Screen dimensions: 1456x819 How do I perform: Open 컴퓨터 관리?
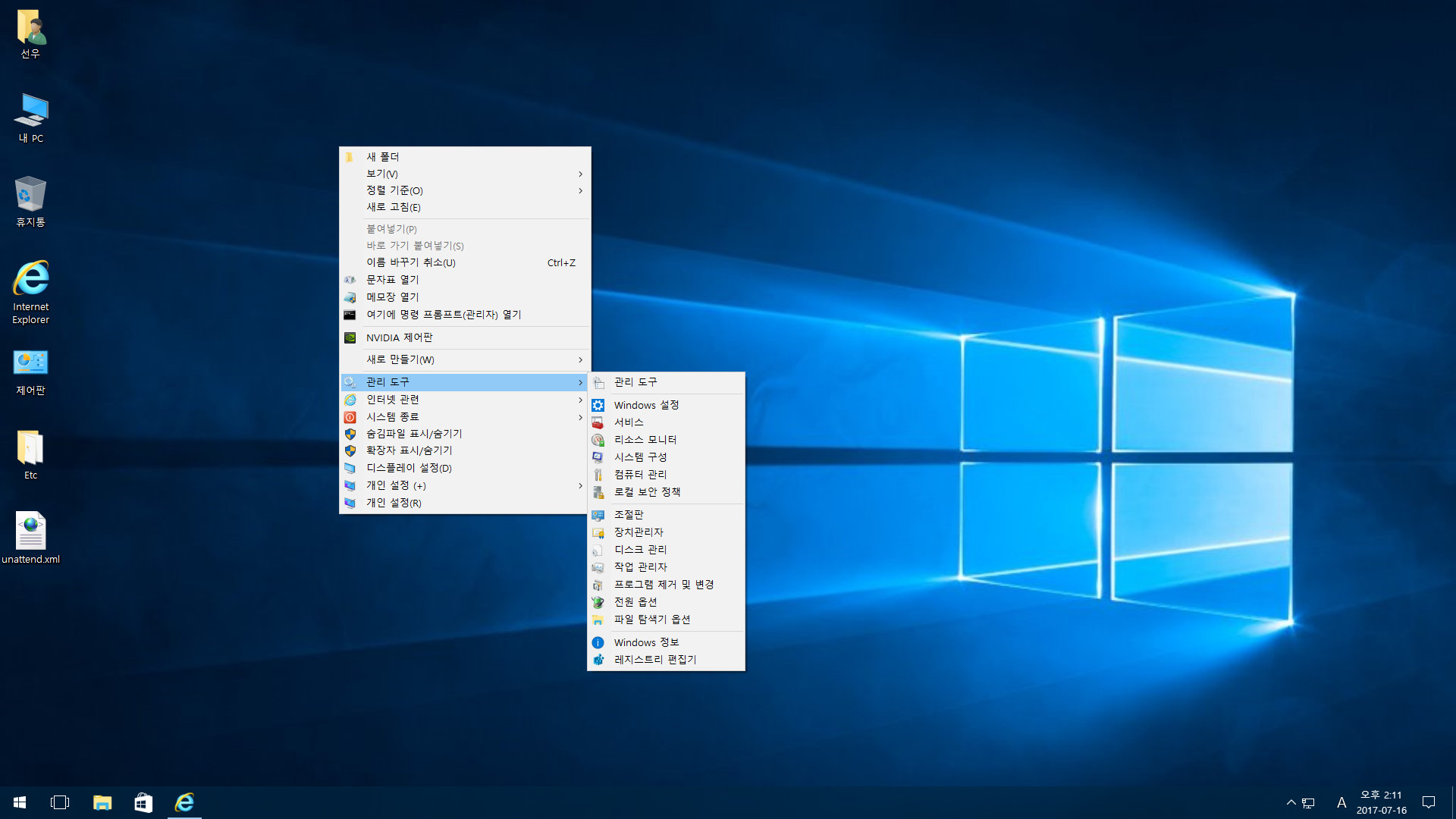click(666, 475)
